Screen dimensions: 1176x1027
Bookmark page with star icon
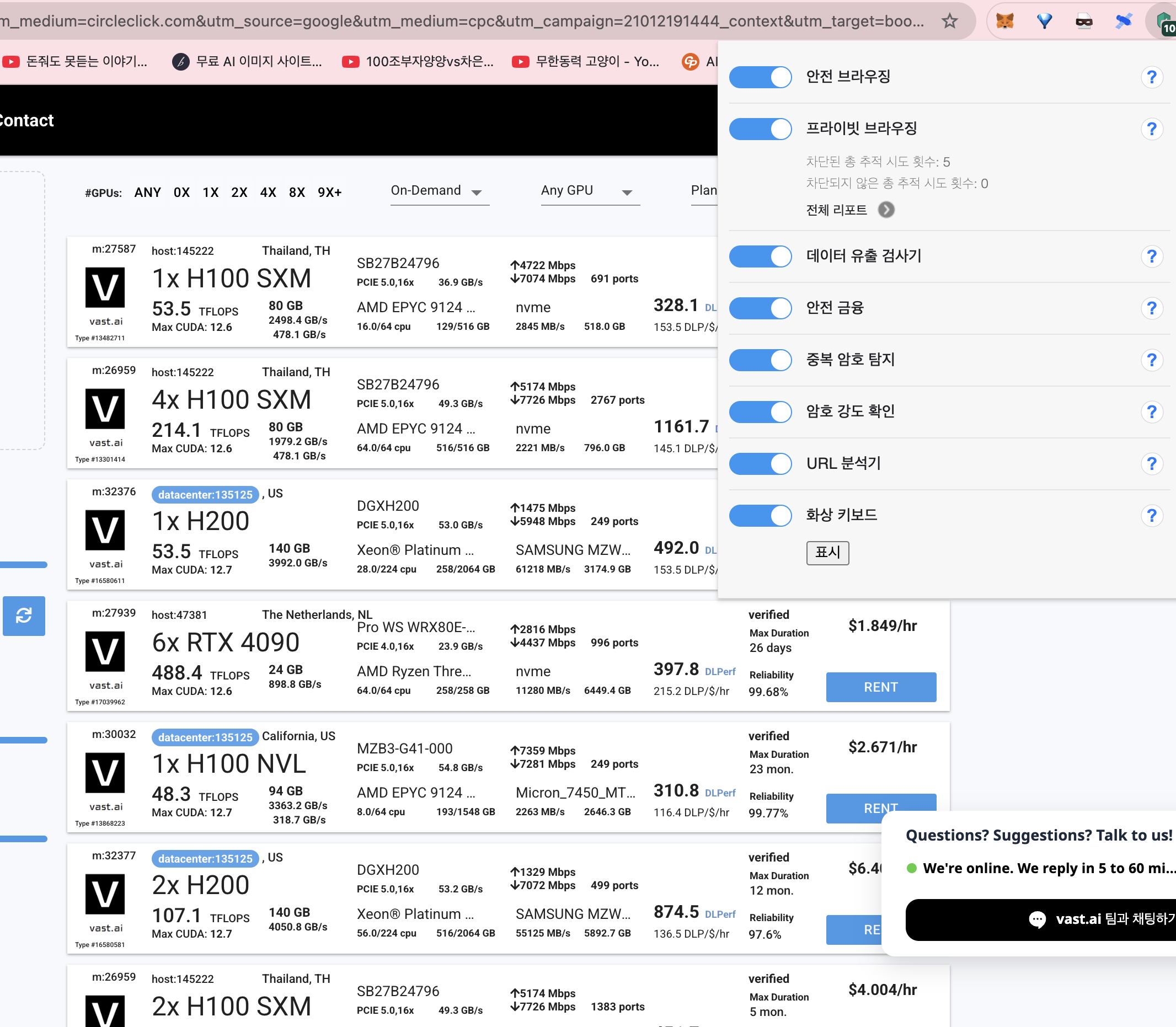coord(950,21)
